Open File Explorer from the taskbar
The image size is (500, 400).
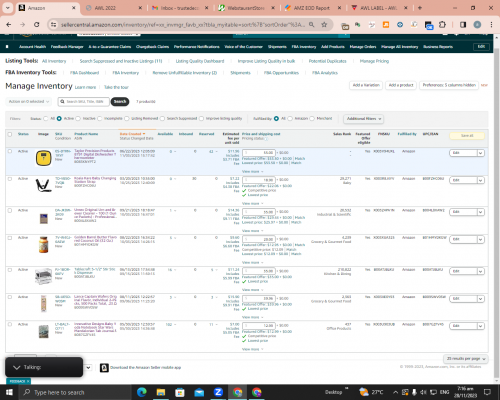click(x=161, y=392)
